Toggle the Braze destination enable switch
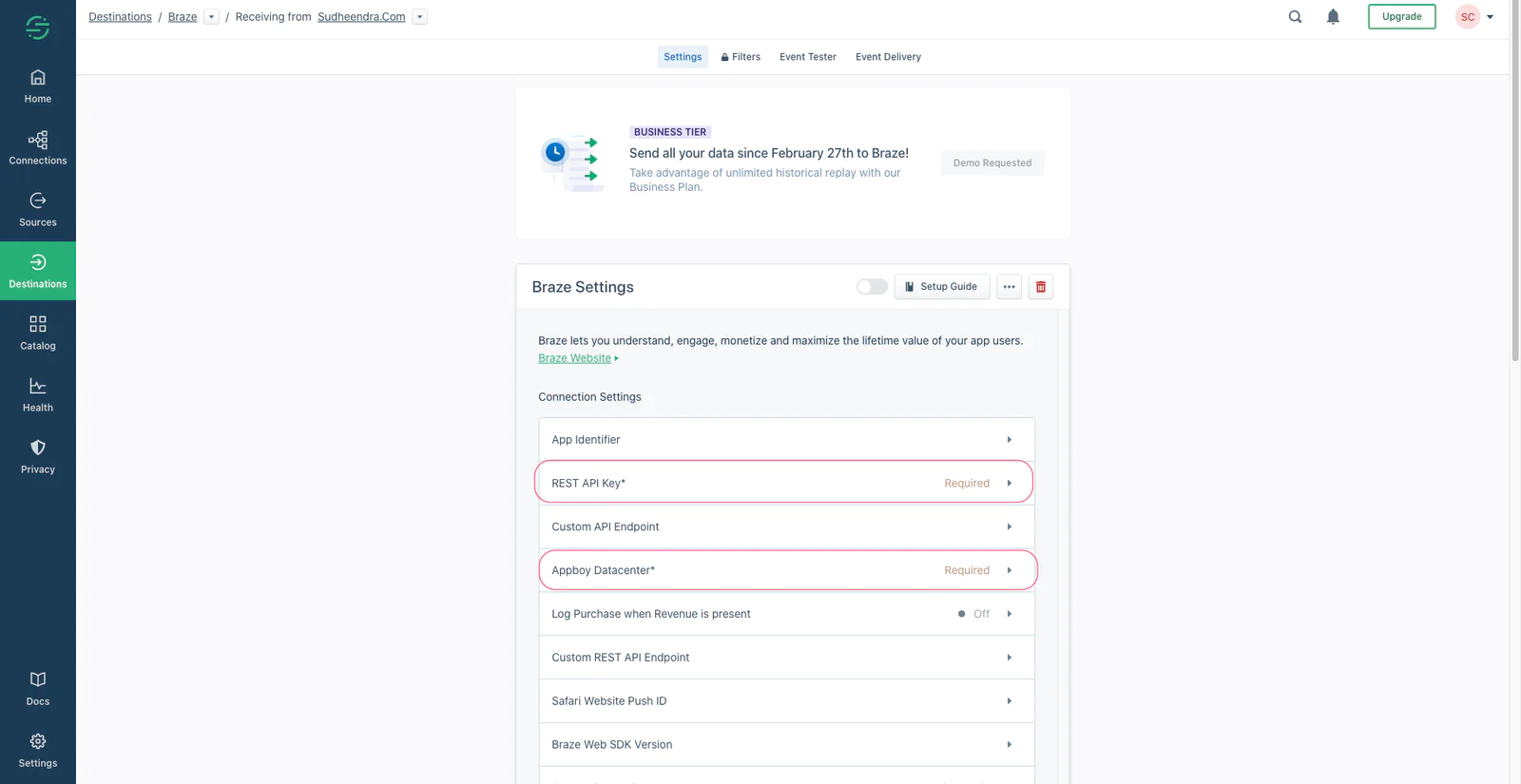The height and width of the screenshot is (784, 1521). (872, 287)
